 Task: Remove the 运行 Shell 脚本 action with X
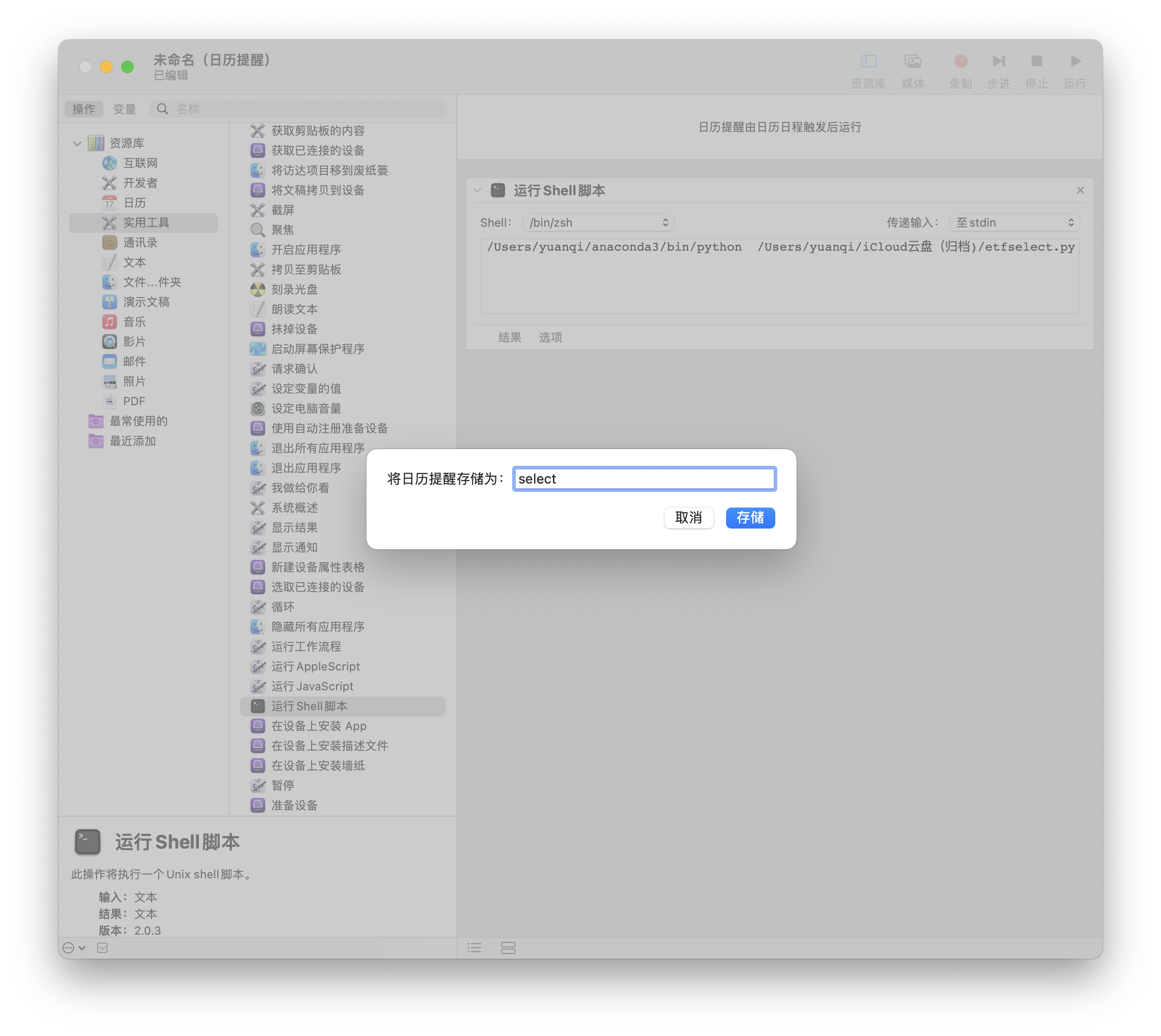(x=1080, y=190)
